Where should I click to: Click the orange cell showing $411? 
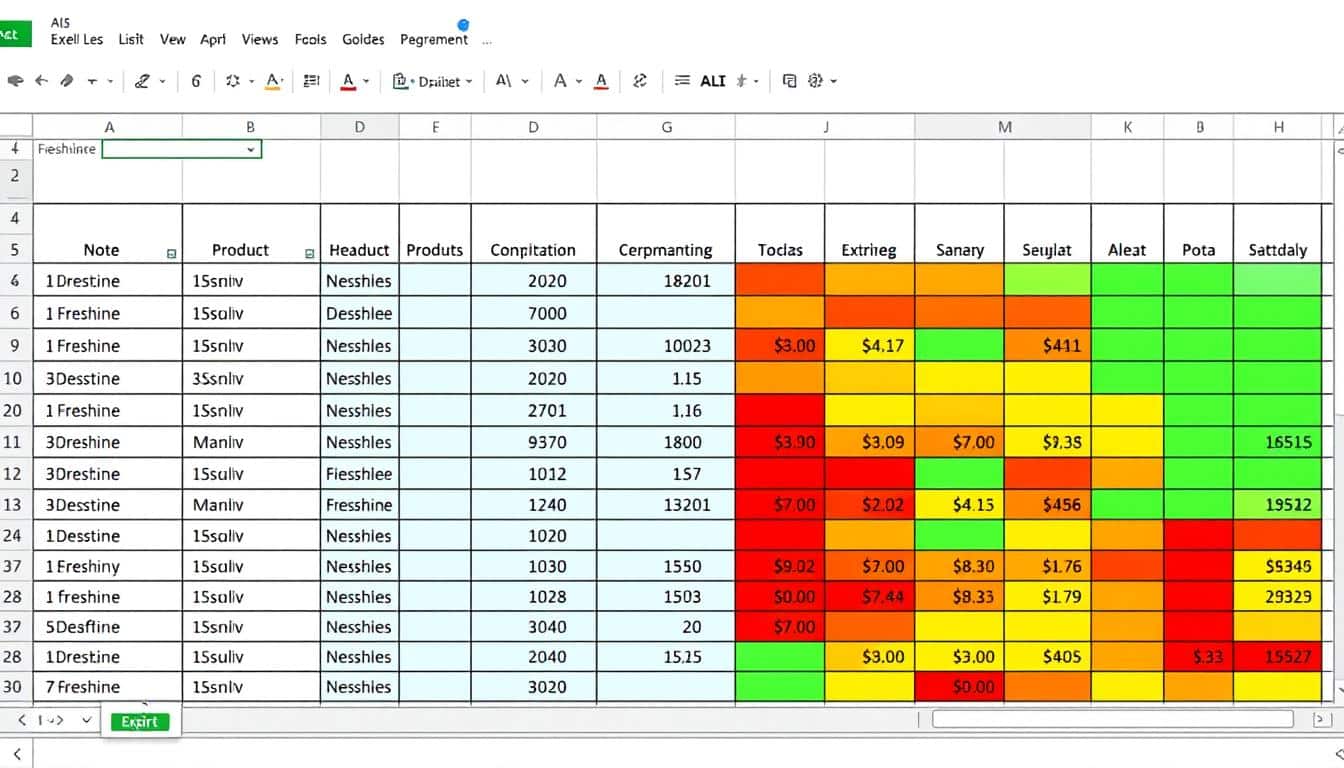click(x=1047, y=346)
